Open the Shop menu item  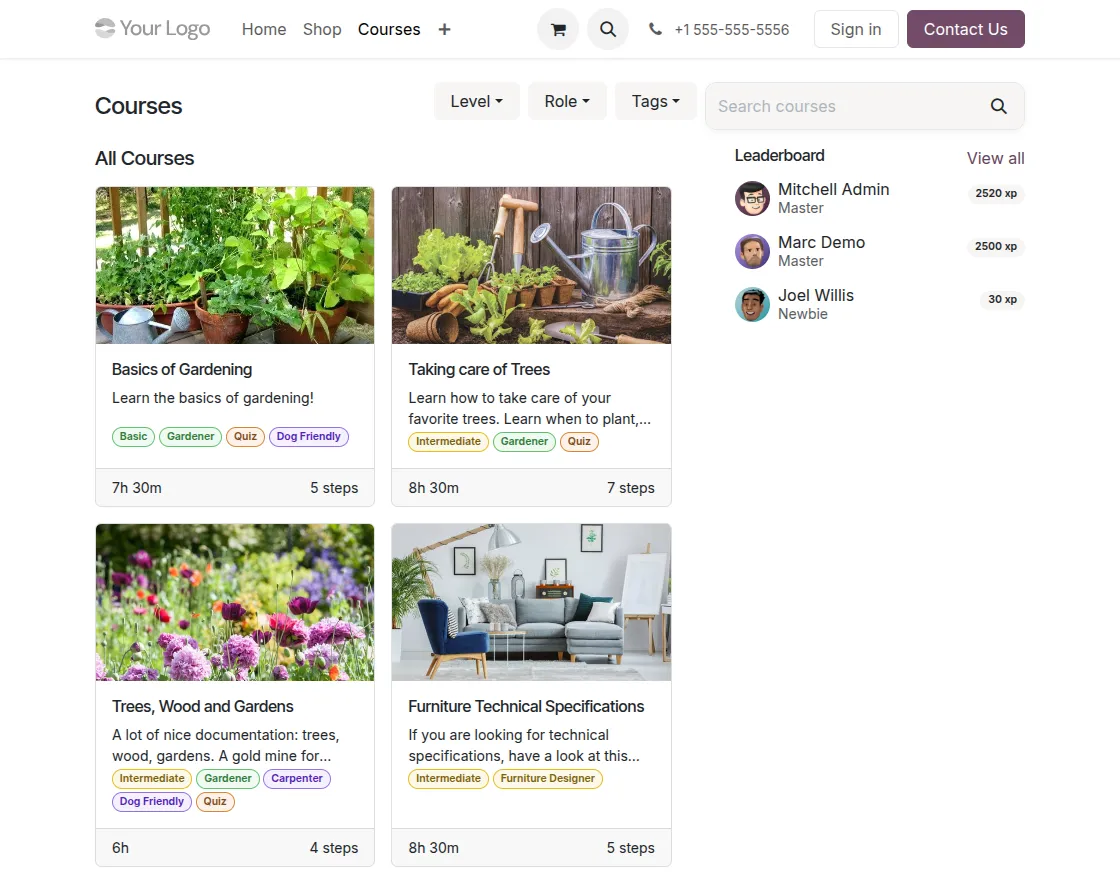coord(322,29)
